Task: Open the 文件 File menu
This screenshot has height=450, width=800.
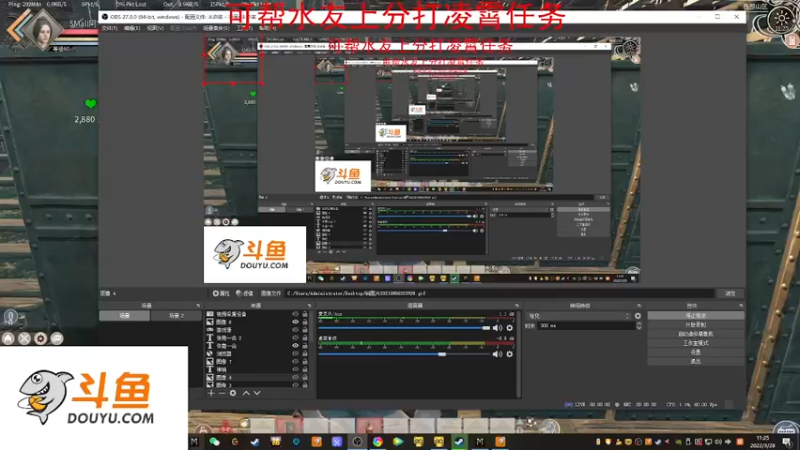Action: click(110, 28)
